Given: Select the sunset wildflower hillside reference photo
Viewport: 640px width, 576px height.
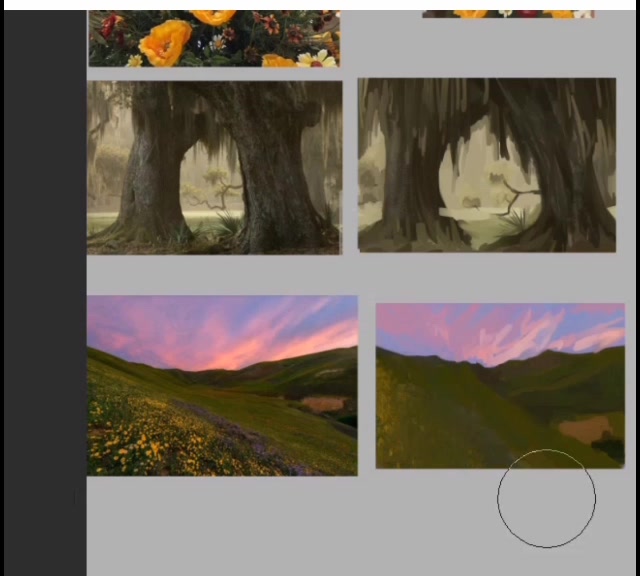Looking at the screenshot, I should (222, 385).
